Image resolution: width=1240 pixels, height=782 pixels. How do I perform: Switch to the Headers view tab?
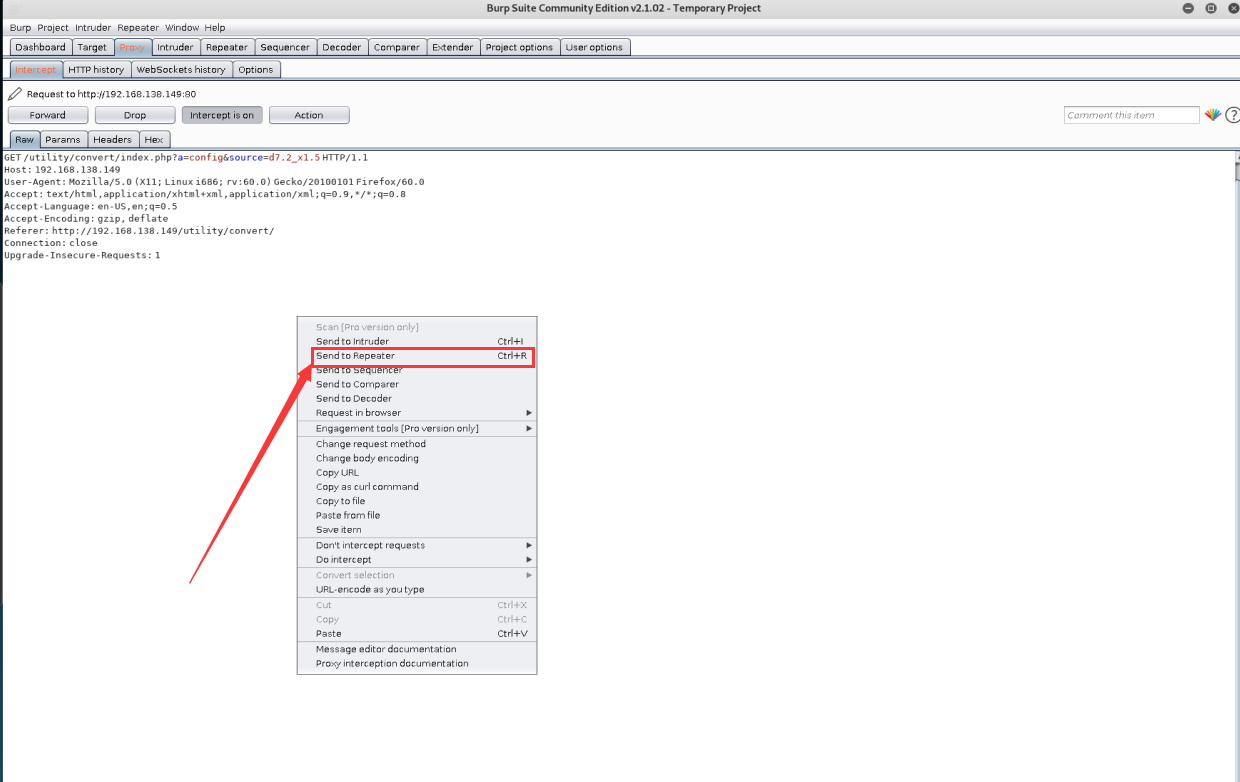pos(113,140)
